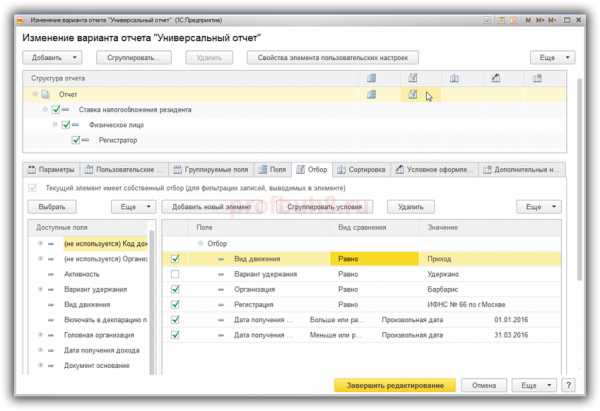
Task: Click the Условное оформление column icon in structure header
Action: (496, 78)
